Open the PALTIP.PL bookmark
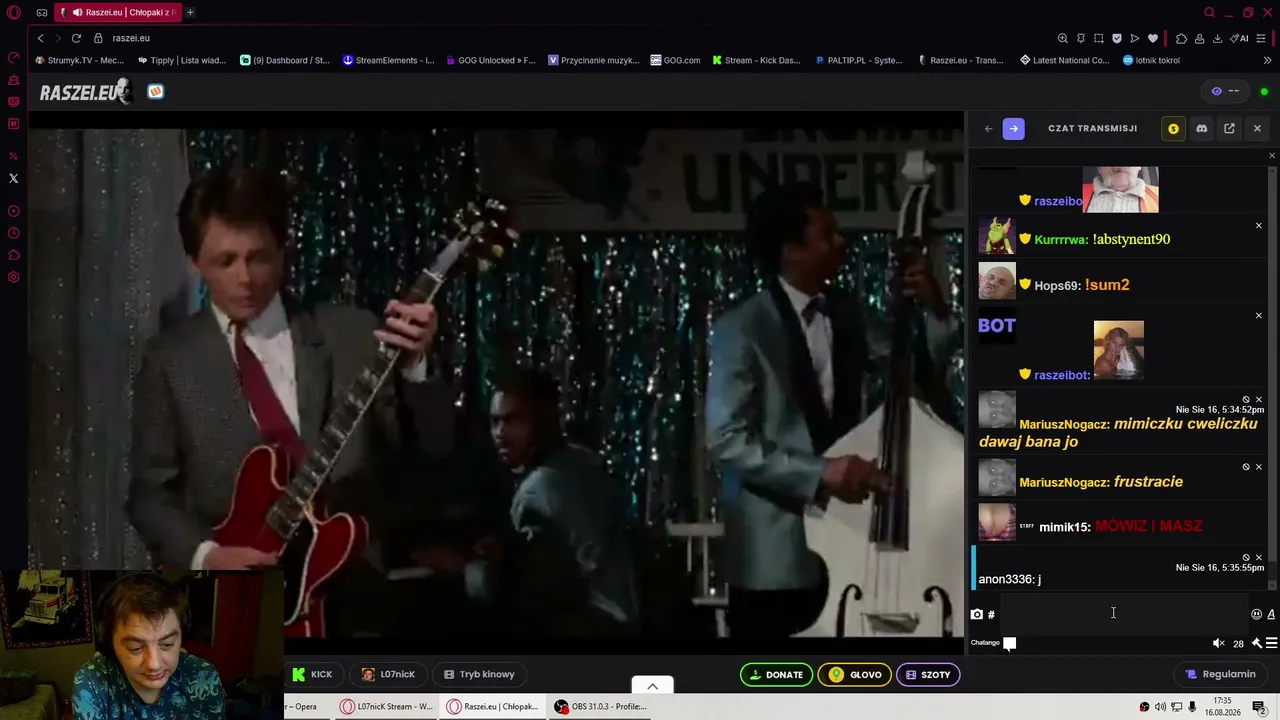 [859, 60]
